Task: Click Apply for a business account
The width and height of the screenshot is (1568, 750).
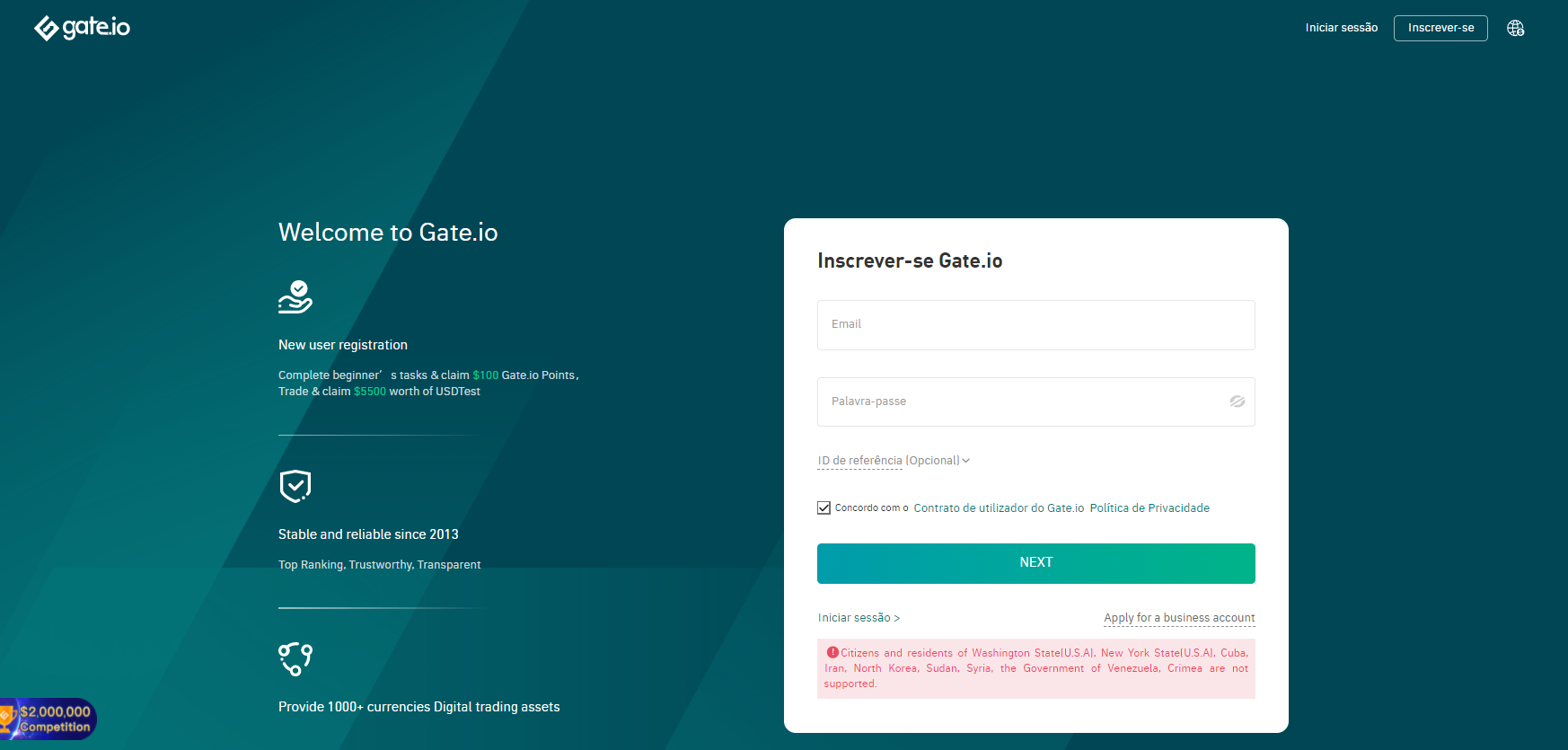Action: pos(1179,618)
